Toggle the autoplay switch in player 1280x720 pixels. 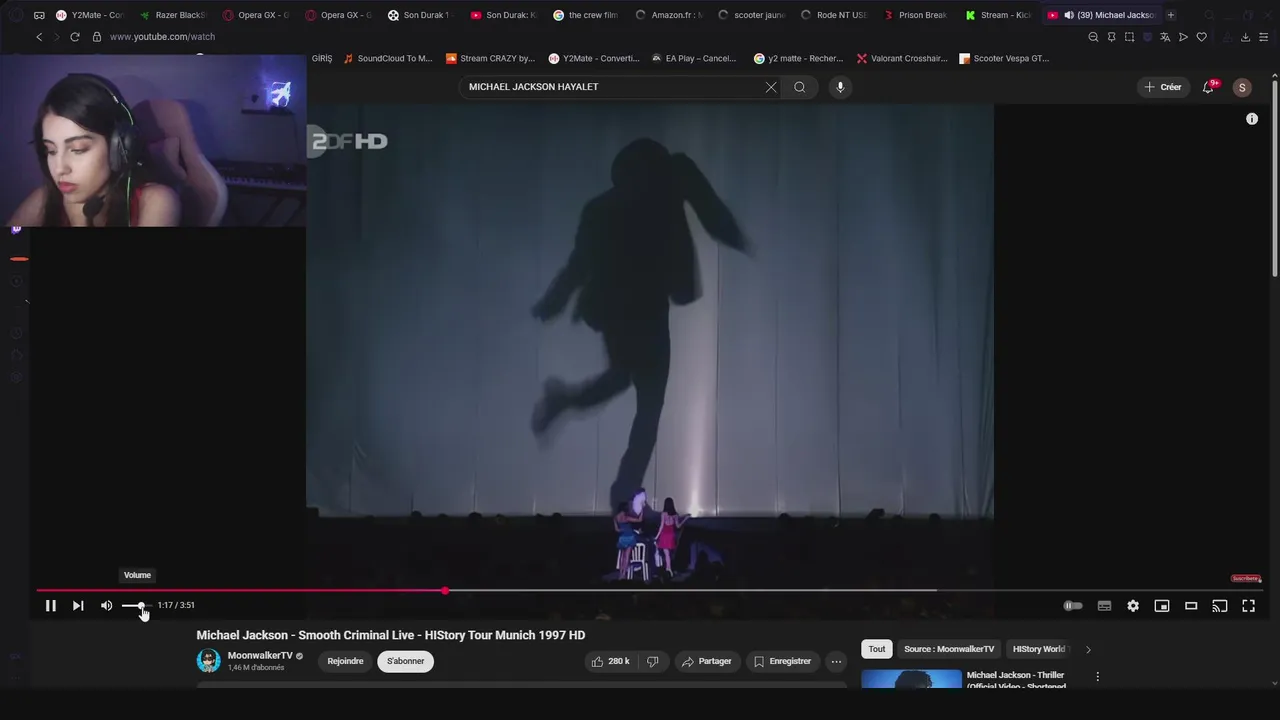[x=1073, y=605]
